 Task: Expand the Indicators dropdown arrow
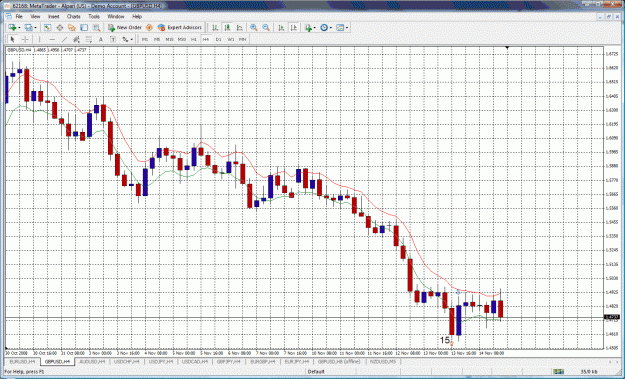(314, 27)
